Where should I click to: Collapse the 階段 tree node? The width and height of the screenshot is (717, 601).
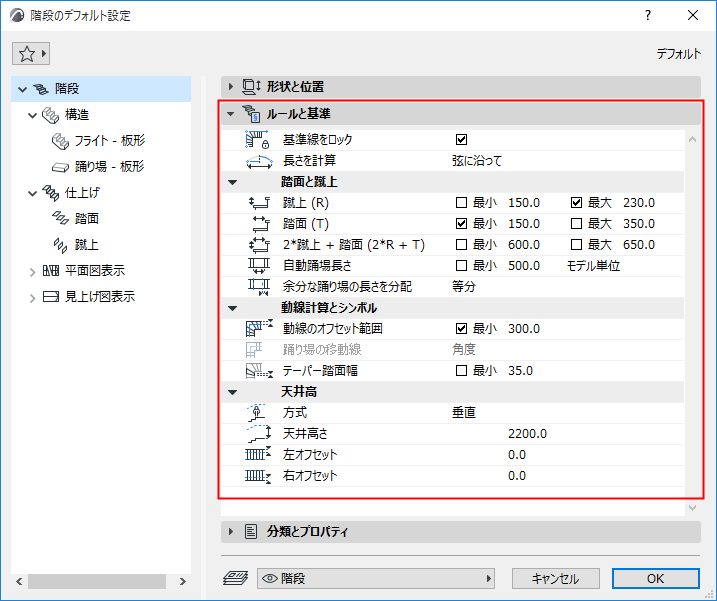click(22, 89)
